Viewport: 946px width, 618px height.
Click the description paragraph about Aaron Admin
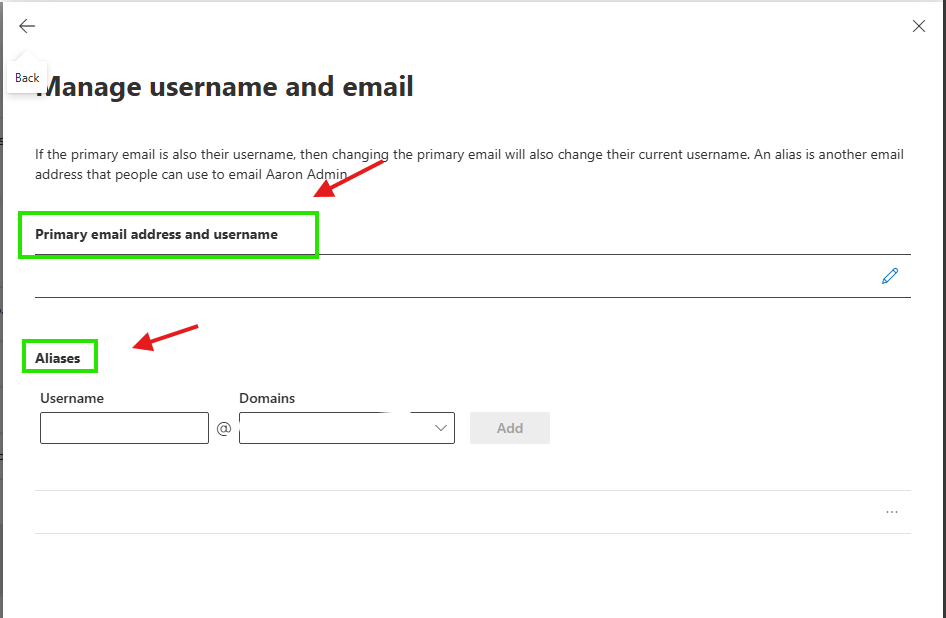469,164
